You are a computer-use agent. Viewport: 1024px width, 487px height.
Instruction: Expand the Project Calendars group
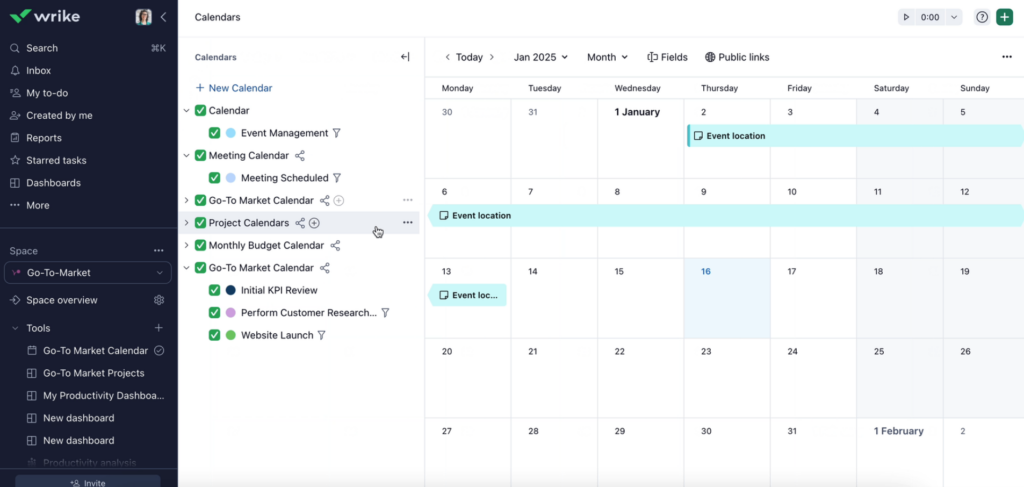tap(186, 223)
